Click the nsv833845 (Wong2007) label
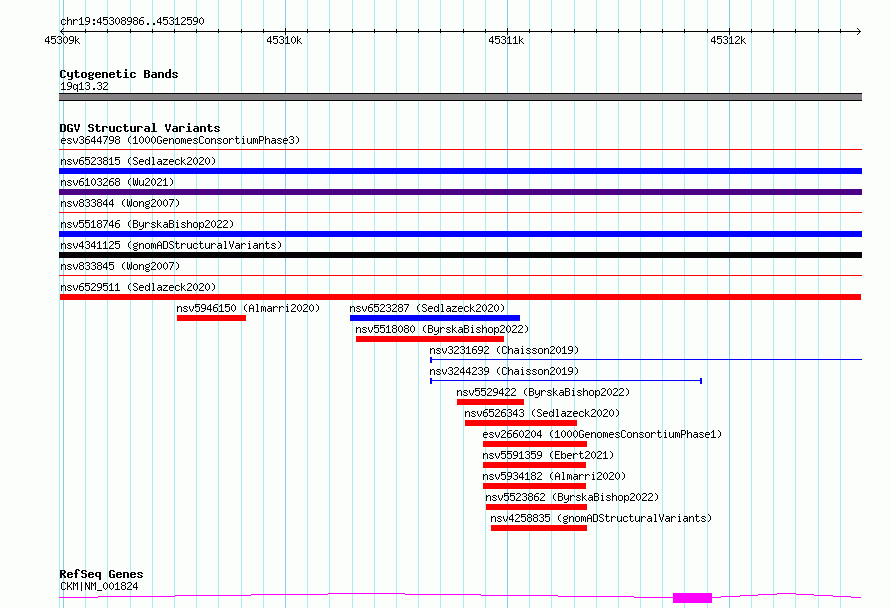The width and height of the screenshot is (890, 608). (x=120, y=266)
